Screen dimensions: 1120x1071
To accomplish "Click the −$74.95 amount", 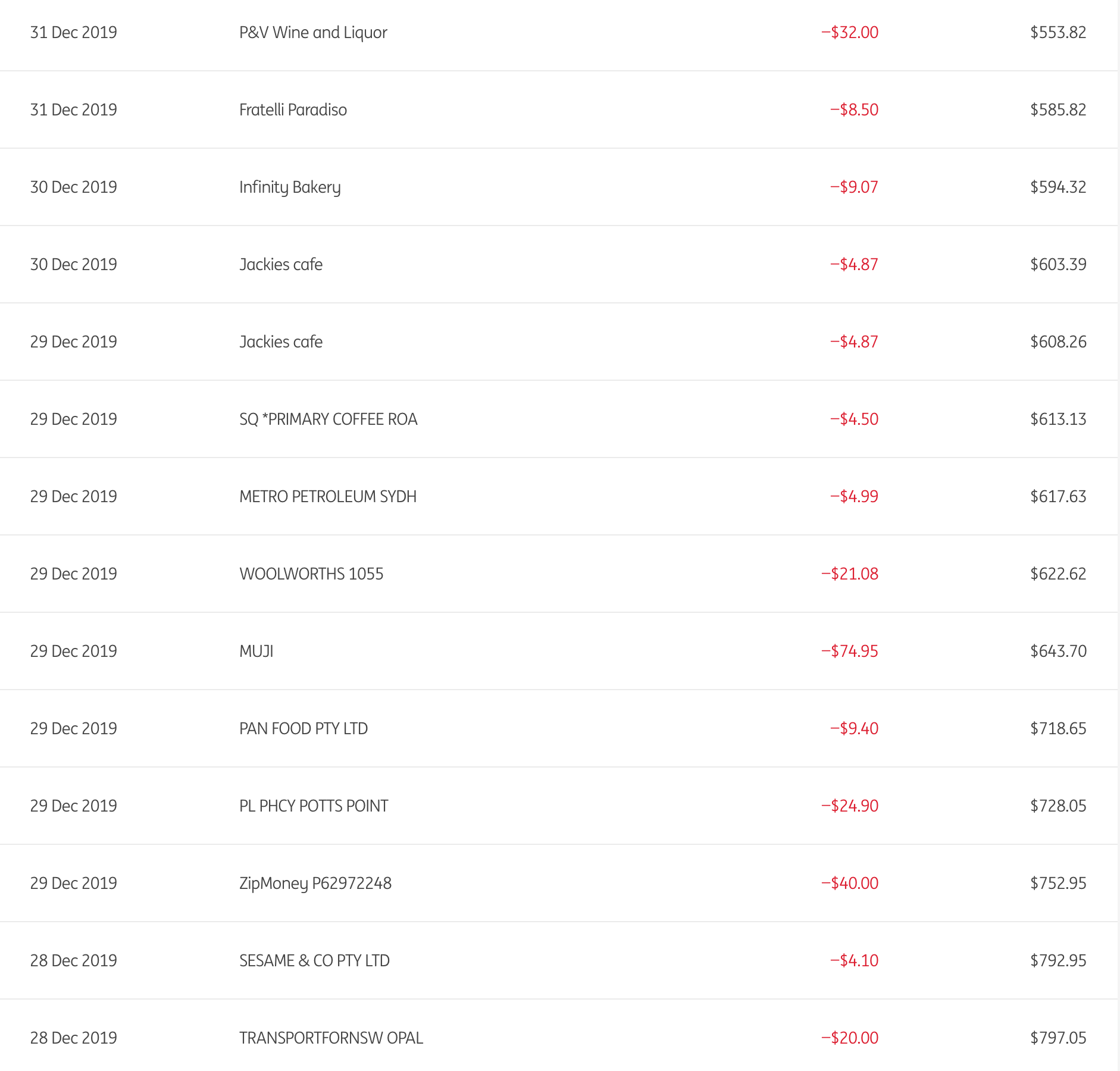I will pos(849,651).
